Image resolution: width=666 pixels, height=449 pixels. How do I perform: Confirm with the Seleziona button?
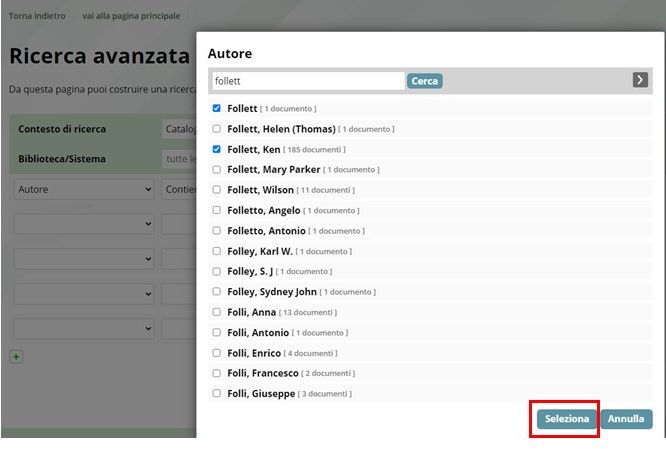click(x=566, y=419)
